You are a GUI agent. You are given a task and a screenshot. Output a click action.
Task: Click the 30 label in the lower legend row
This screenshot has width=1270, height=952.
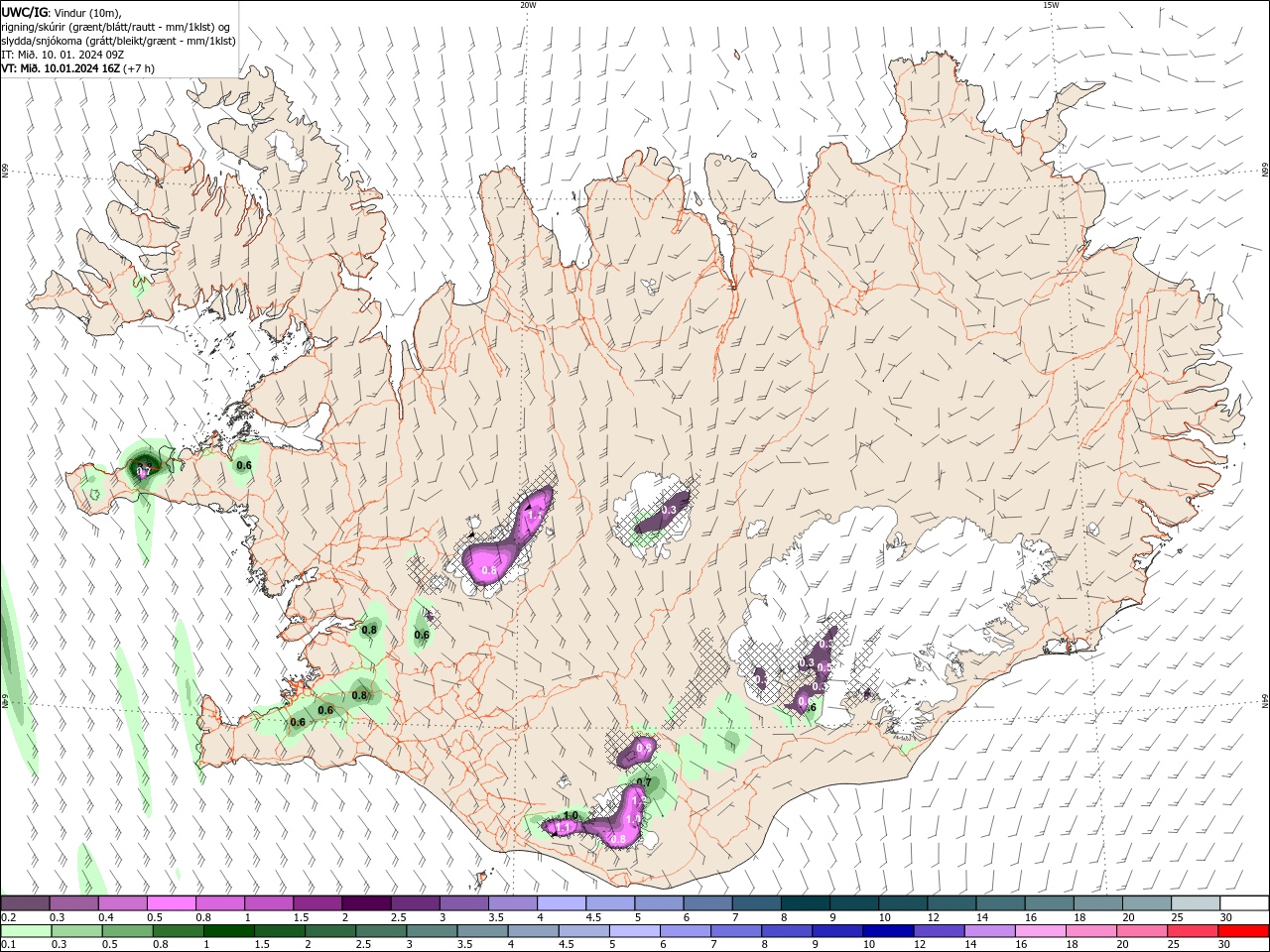pyautogui.click(x=1224, y=945)
